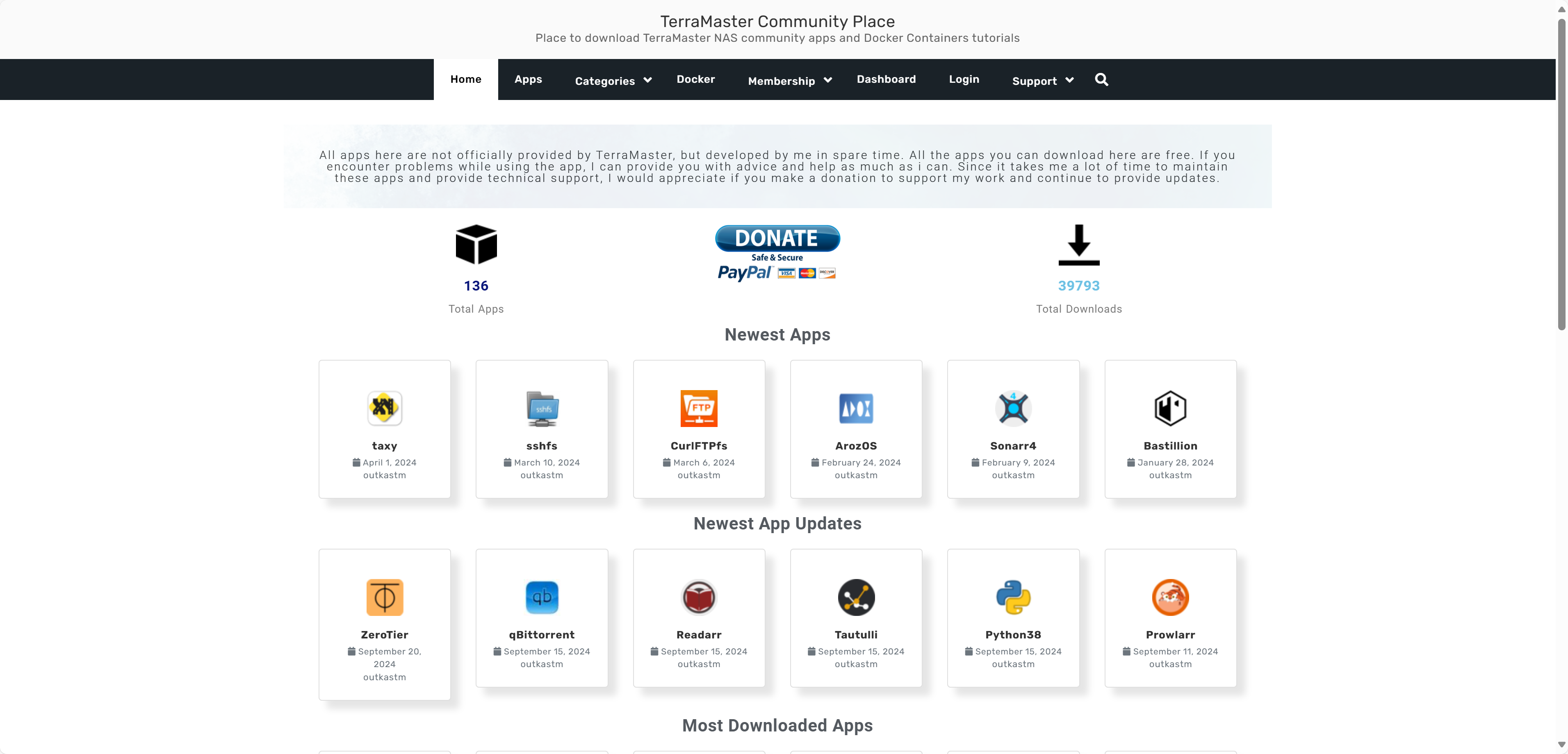Click the Total Downloads arrow icon

point(1078,245)
